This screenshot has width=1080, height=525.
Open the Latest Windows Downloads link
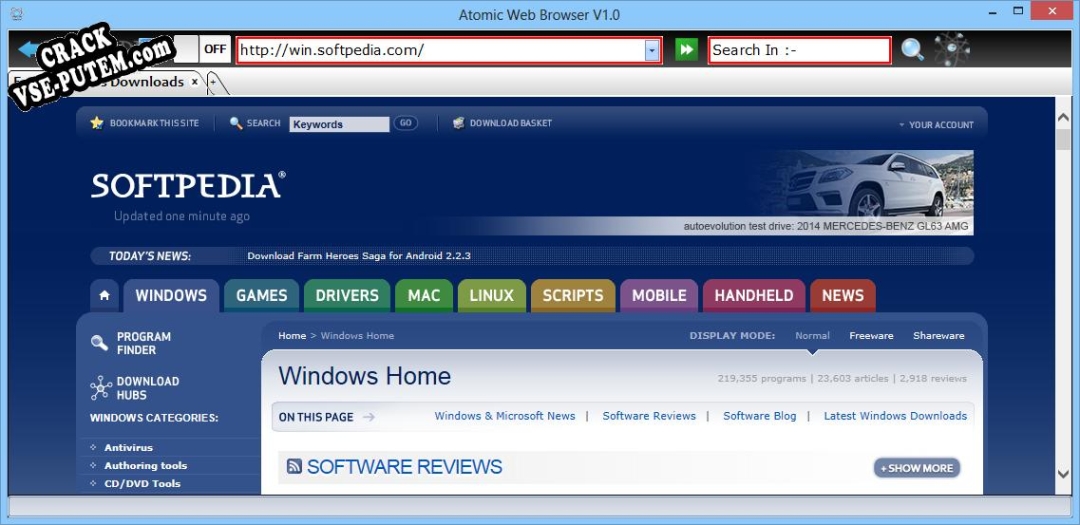point(895,416)
